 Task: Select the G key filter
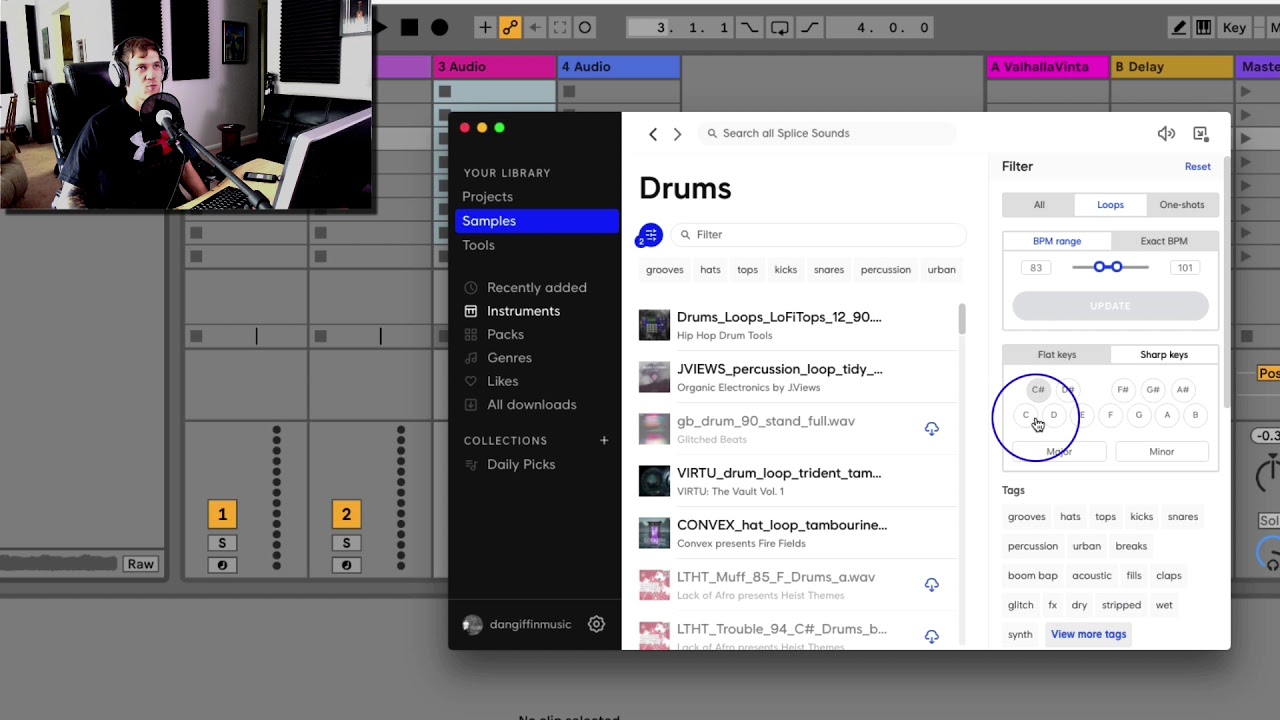(x=1138, y=415)
